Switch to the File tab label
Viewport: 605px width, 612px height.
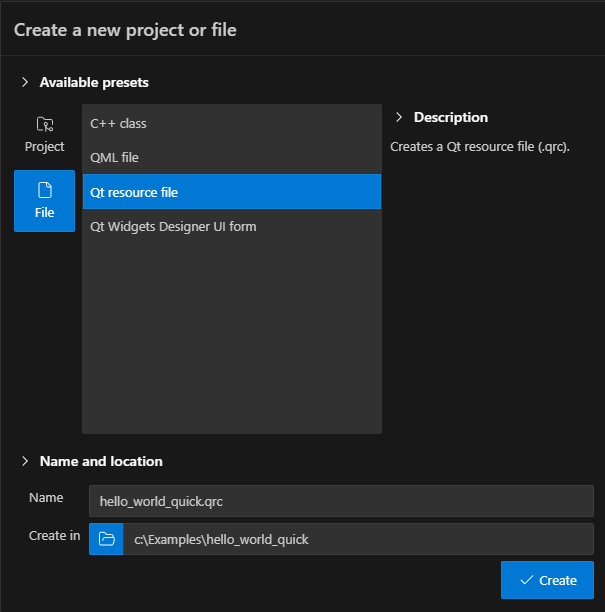(x=44, y=212)
